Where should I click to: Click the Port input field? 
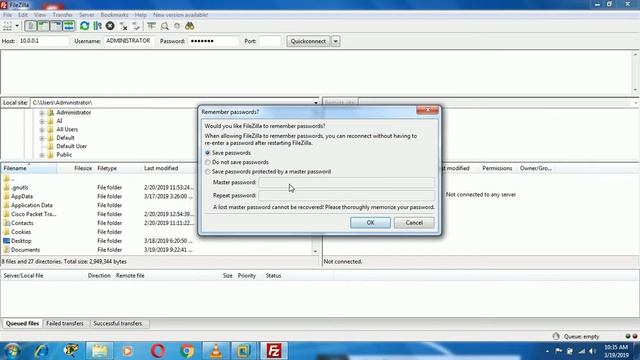click(270, 41)
